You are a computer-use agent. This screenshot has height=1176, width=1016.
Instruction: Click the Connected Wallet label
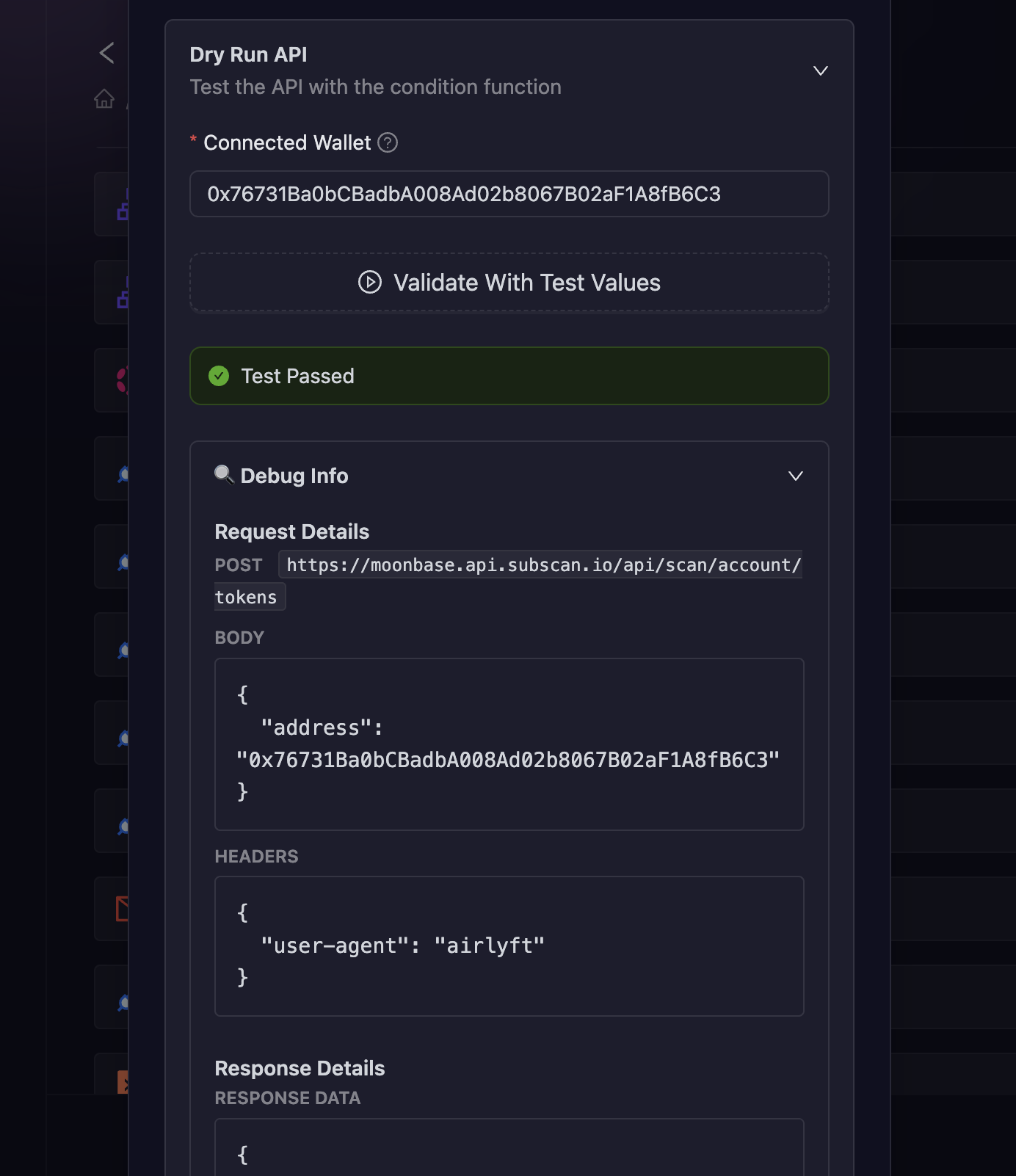click(x=287, y=142)
